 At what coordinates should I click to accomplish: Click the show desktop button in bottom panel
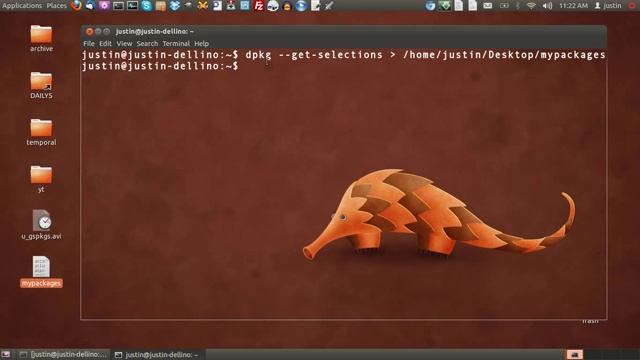tap(6, 354)
